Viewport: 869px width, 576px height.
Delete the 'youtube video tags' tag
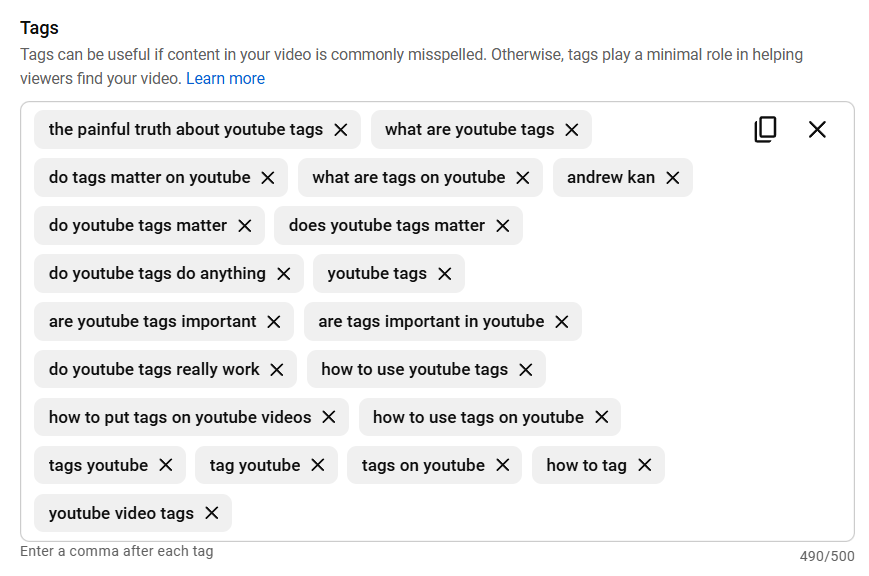[211, 514]
